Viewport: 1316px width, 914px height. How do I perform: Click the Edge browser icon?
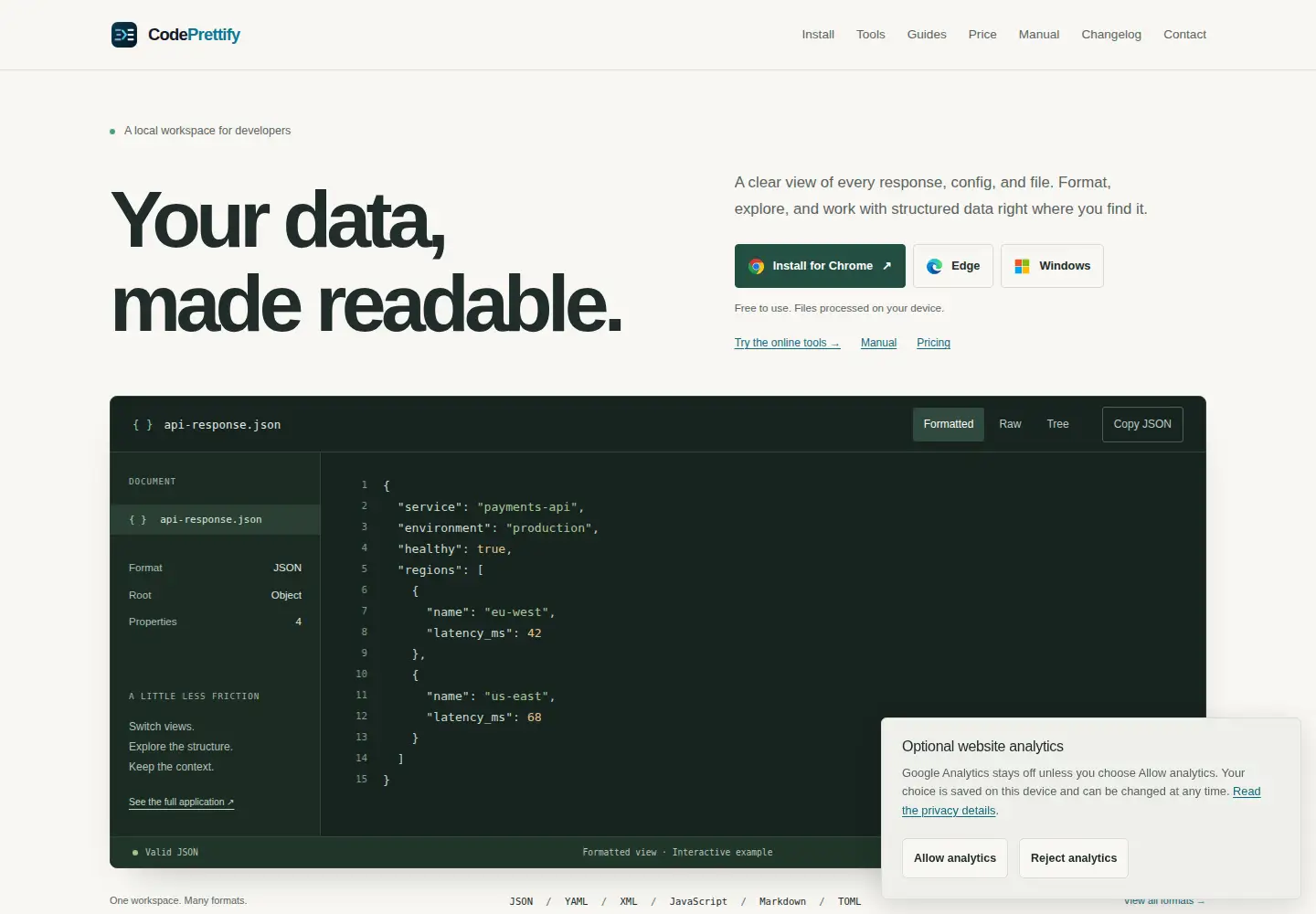(934, 266)
